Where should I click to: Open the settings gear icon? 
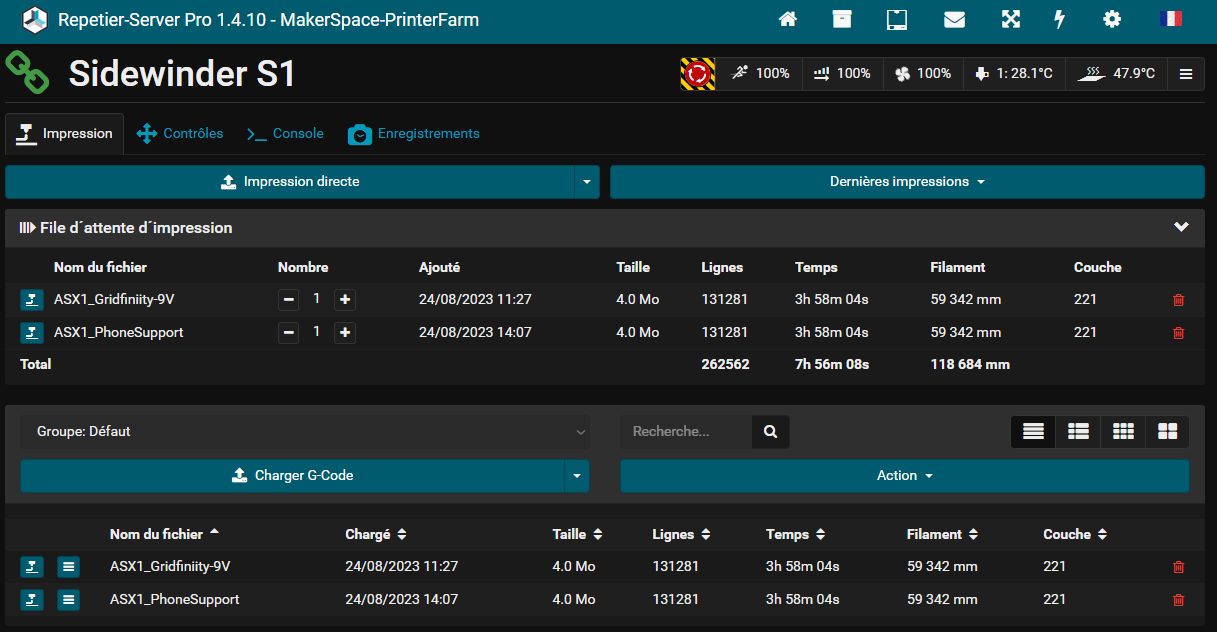[x=1112, y=19]
